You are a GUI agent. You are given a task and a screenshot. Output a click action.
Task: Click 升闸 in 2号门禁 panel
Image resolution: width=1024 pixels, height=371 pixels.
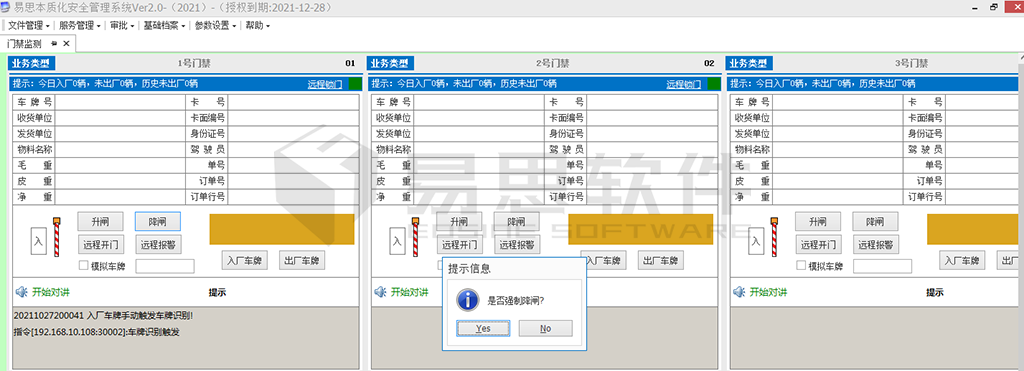pos(459,221)
